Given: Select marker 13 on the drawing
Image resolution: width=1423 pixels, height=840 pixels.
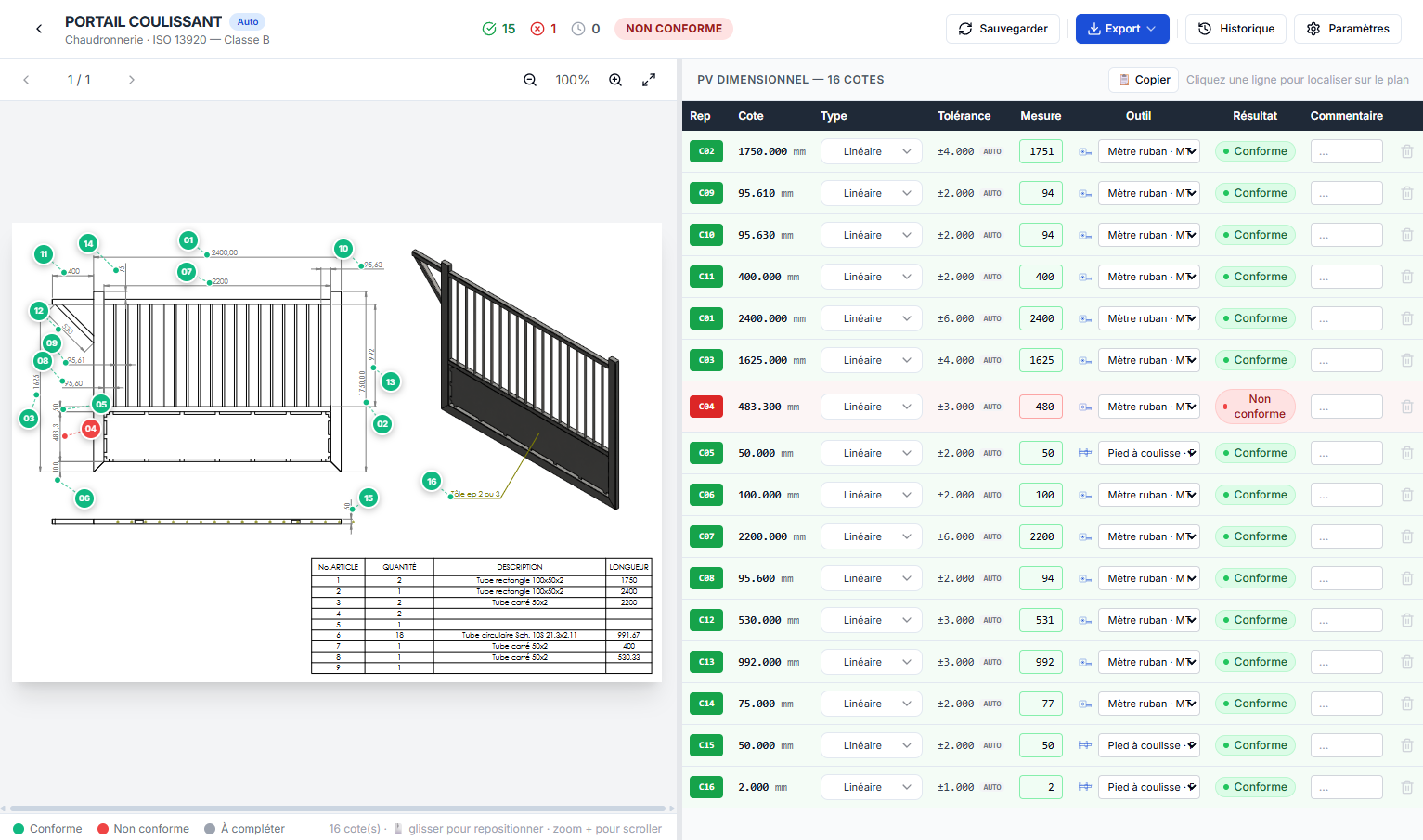Looking at the screenshot, I should [x=391, y=381].
